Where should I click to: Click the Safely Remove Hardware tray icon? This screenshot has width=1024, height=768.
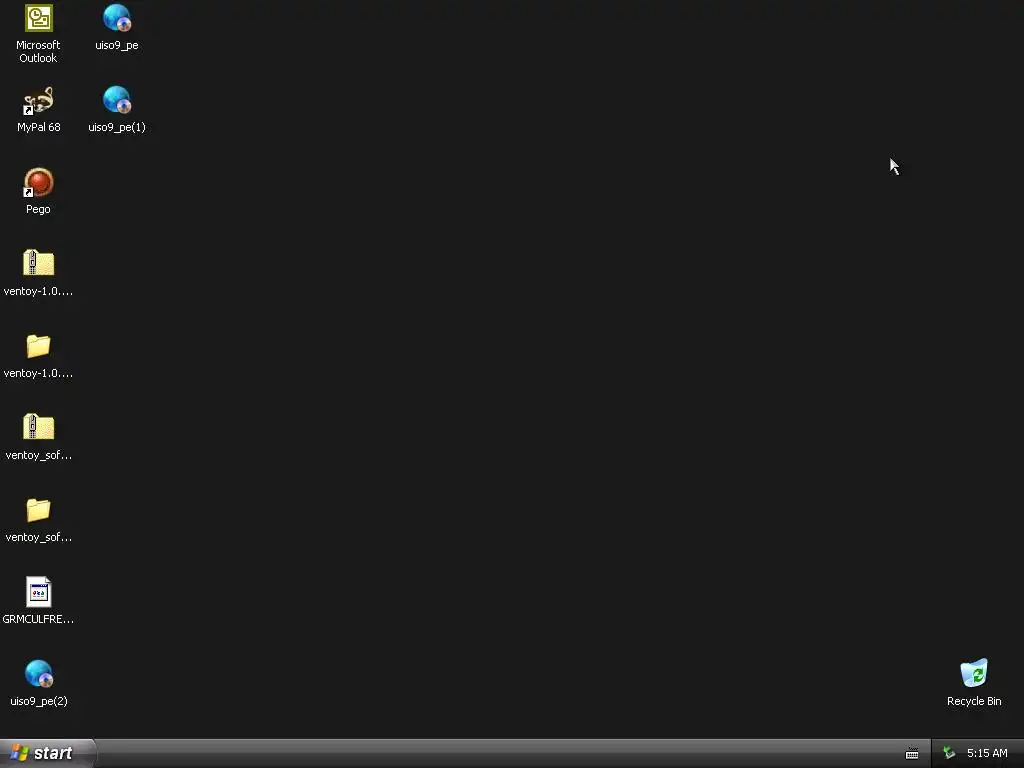tap(949, 754)
